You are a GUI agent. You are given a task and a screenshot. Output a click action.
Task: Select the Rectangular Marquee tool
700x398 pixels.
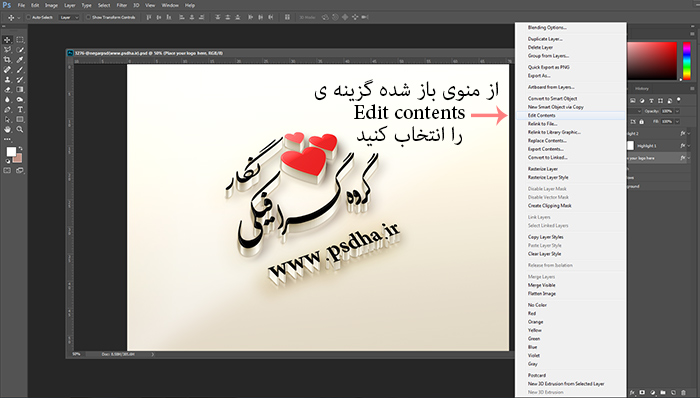tap(20, 40)
